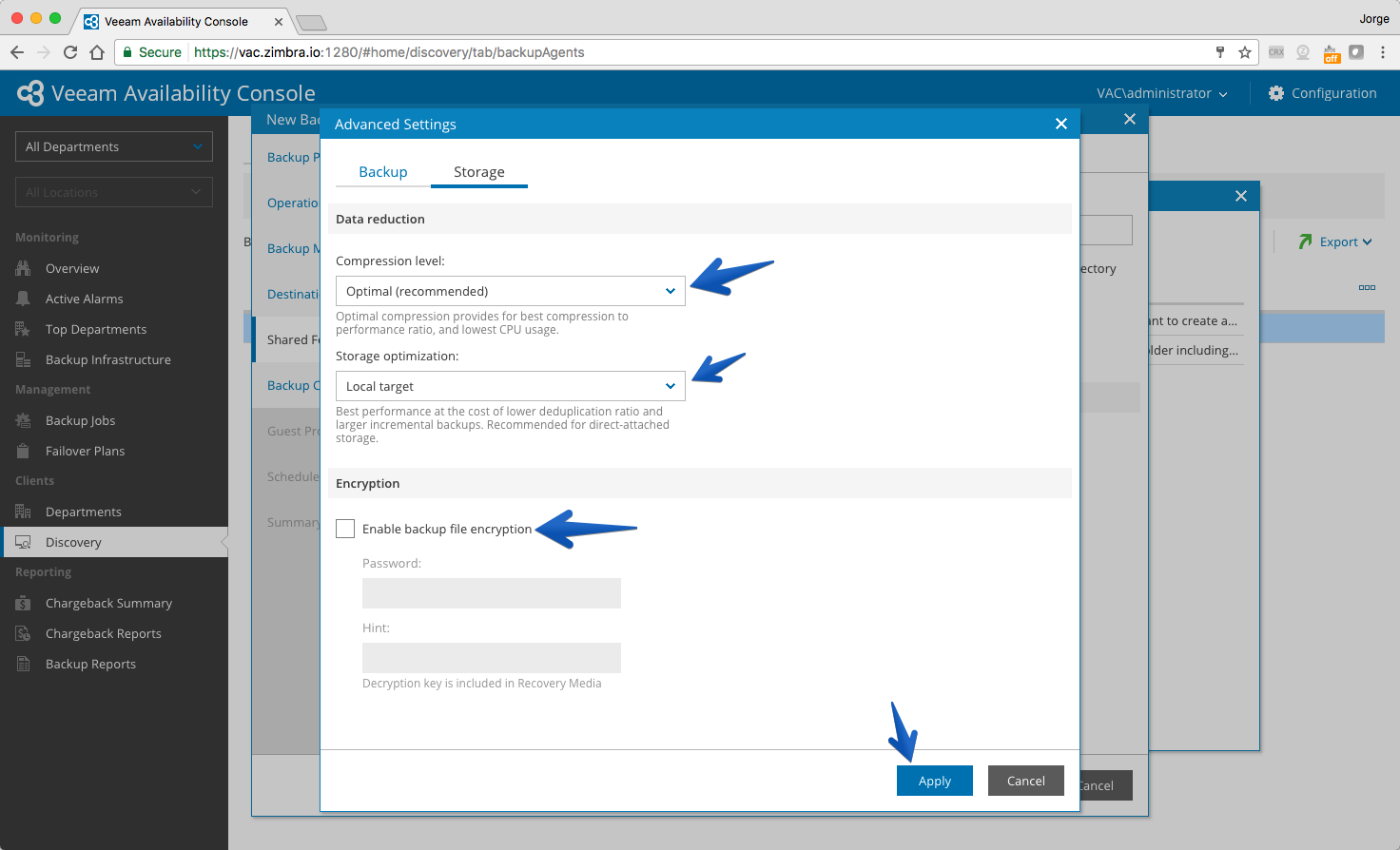Viewport: 1400px width, 850px height.
Task: Open Configuration via the gear icon
Action: pos(1276,93)
